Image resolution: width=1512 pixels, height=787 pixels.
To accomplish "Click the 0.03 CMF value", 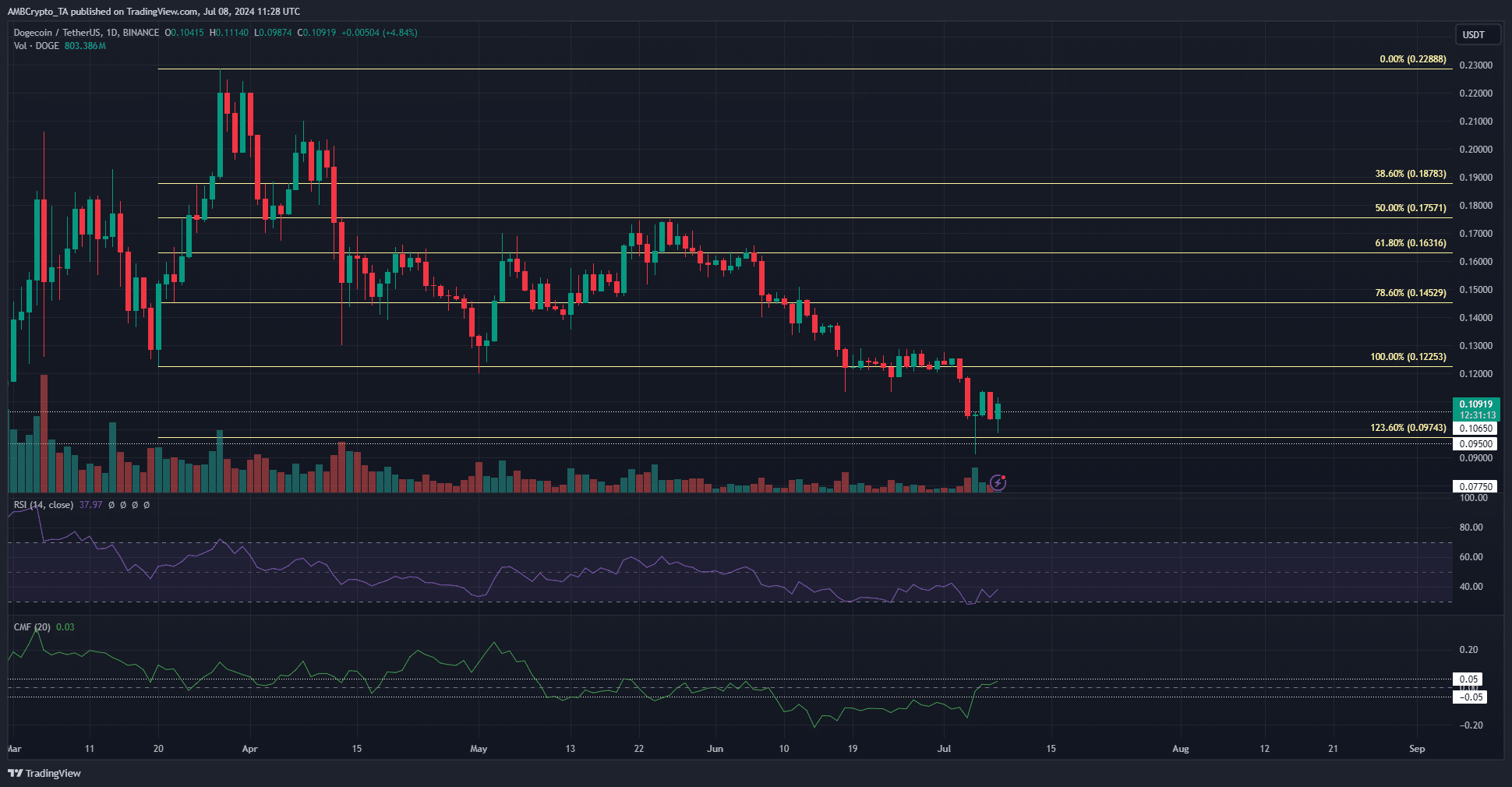I will point(65,627).
